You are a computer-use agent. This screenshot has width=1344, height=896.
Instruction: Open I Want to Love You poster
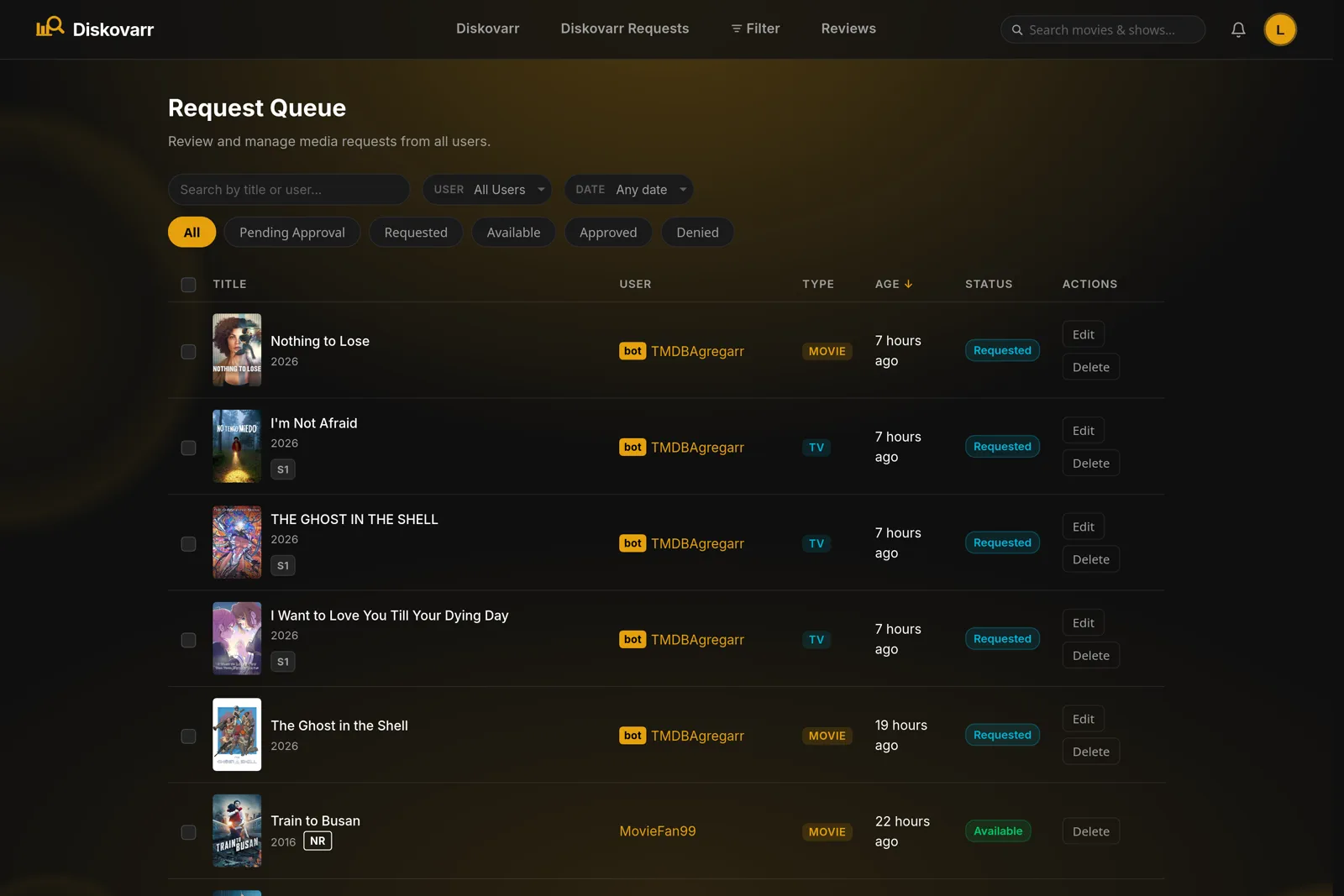[237, 638]
